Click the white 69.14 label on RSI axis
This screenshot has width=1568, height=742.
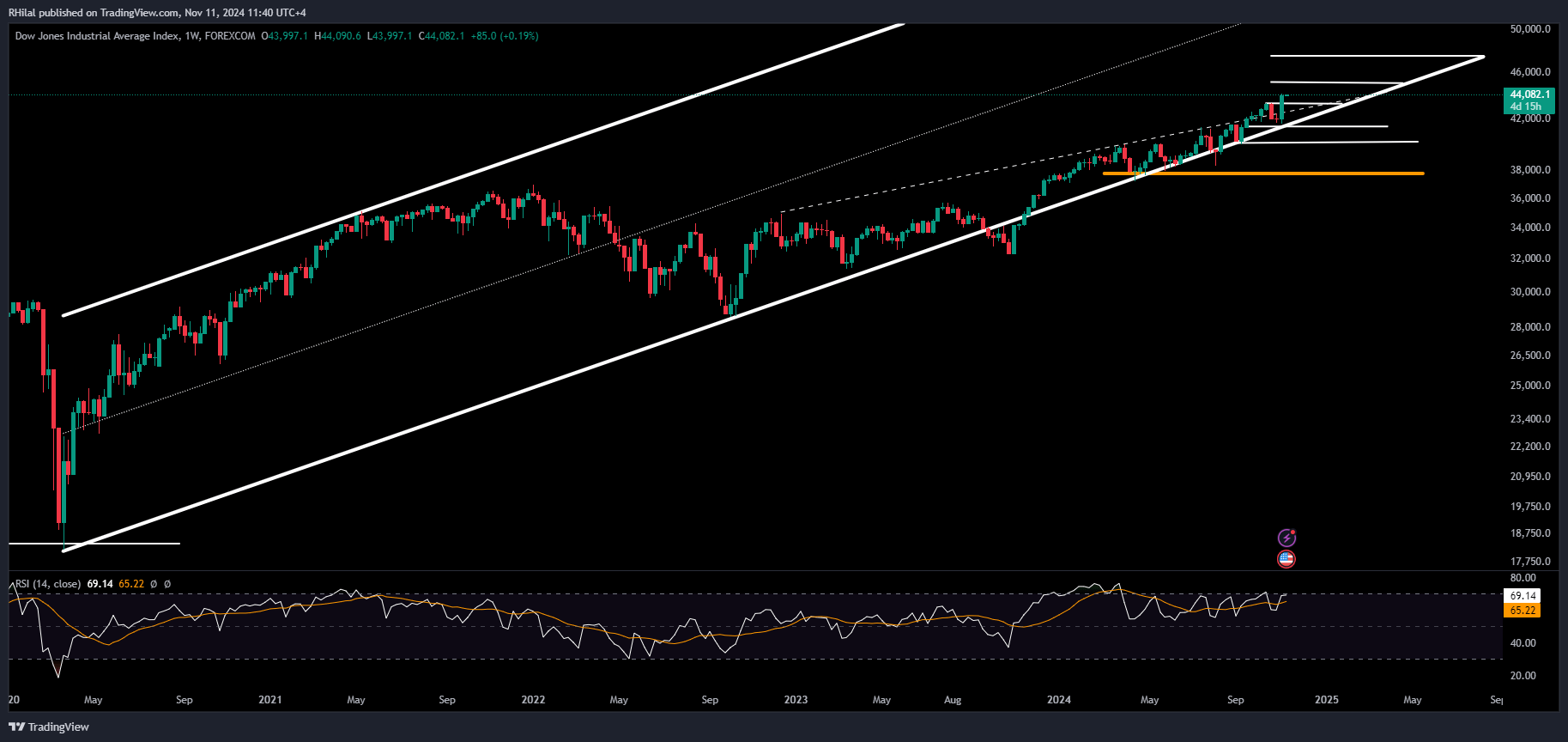click(x=1523, y=596)
